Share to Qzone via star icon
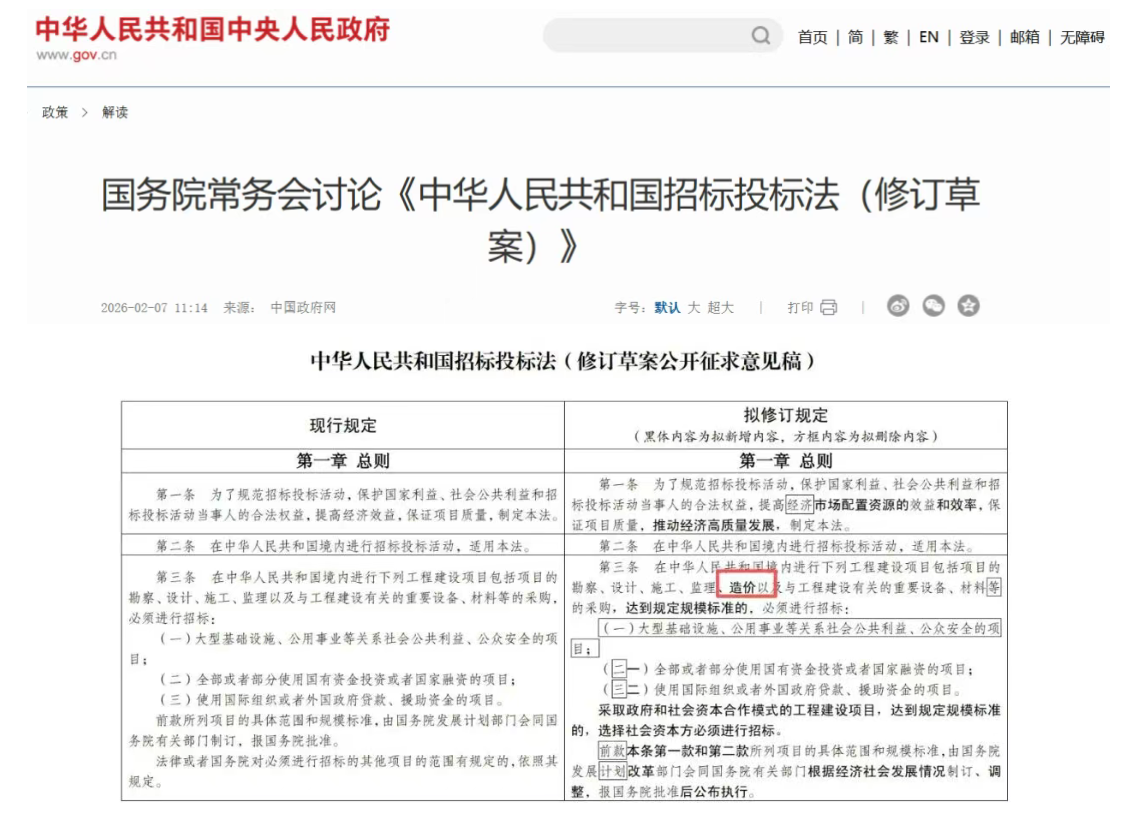The height and width of the screenshot is (834, 1144). click(x=968, y=306)
